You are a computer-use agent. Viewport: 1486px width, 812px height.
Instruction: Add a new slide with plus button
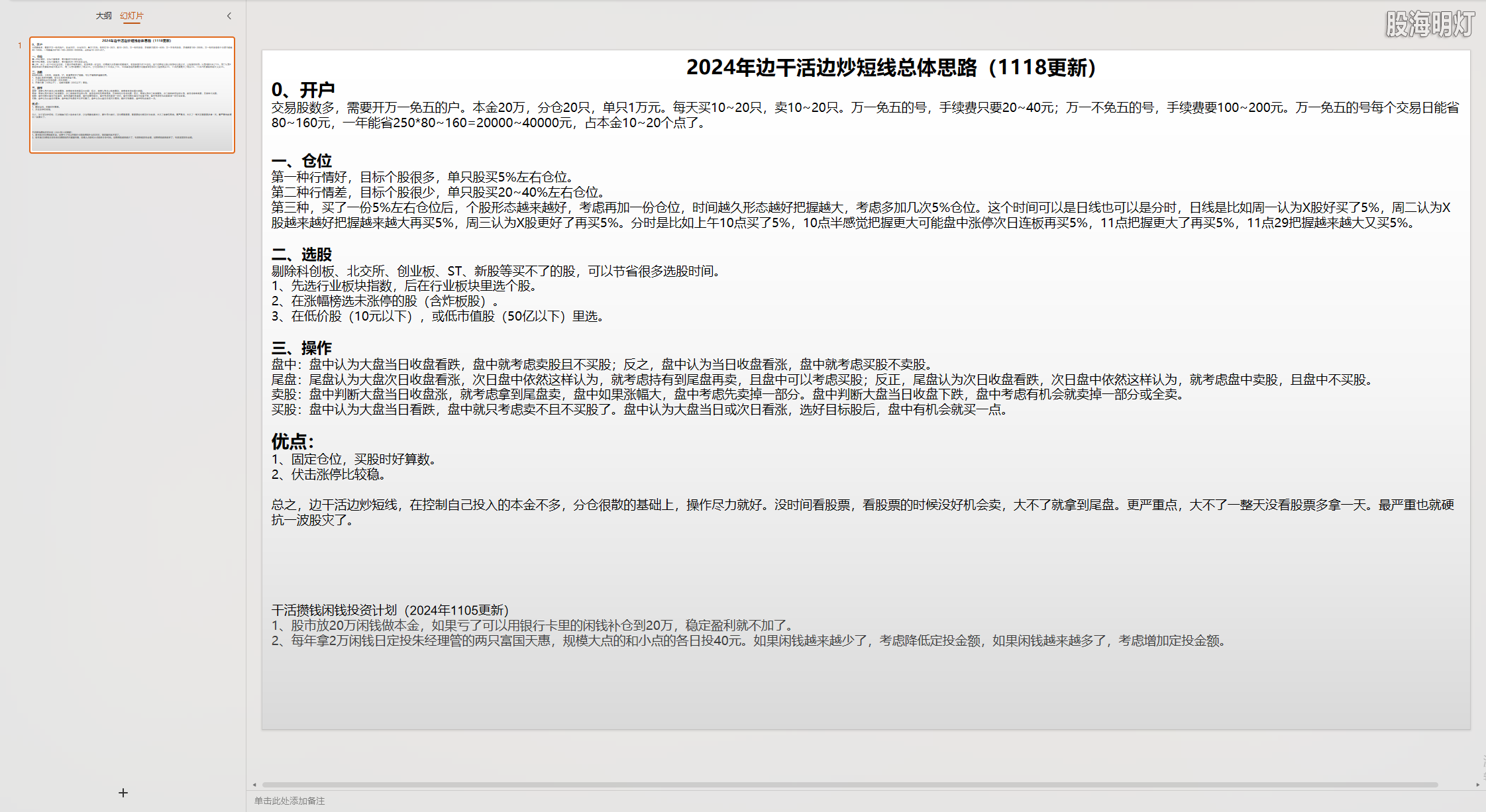pyautogui.click(x=123, y=793)
